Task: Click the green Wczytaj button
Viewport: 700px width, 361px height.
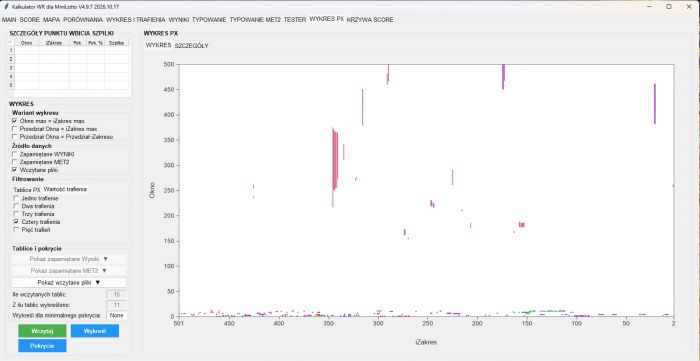Action: tap(42, 331)
